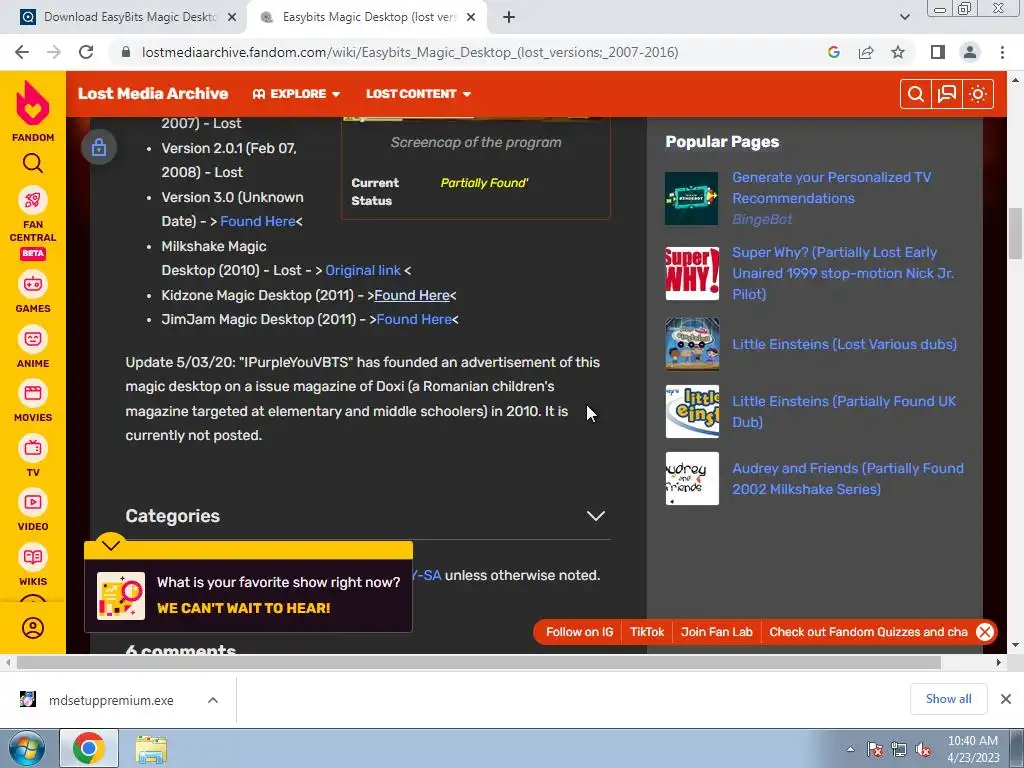Open the wiki Discuss speech-bubble icon
Viewport: 1024px width, 768px height.
pyautogui.click(x=947, y=94)
